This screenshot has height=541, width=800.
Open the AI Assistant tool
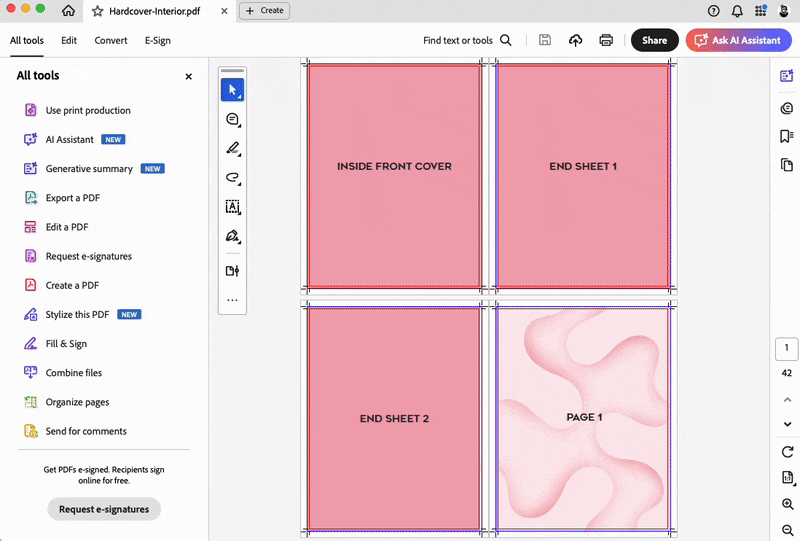(74, 139)
